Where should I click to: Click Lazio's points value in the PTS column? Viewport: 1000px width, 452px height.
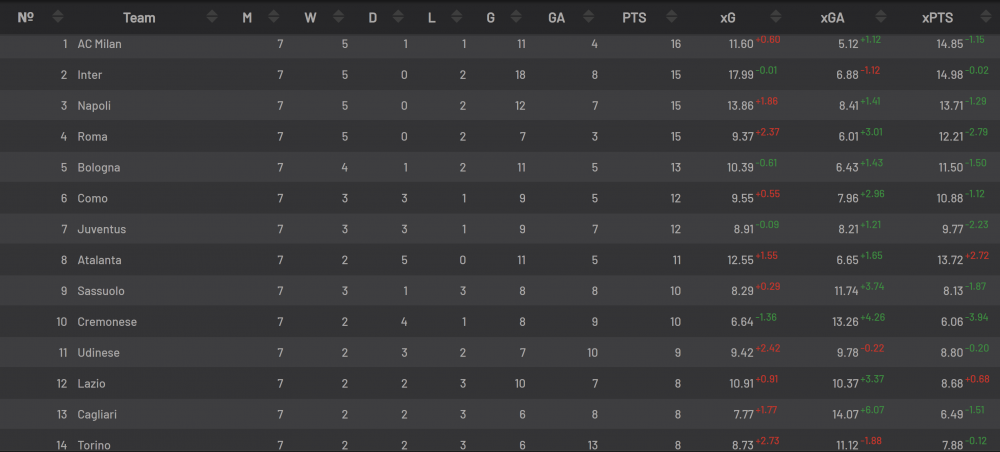click(x=676, y=383)
